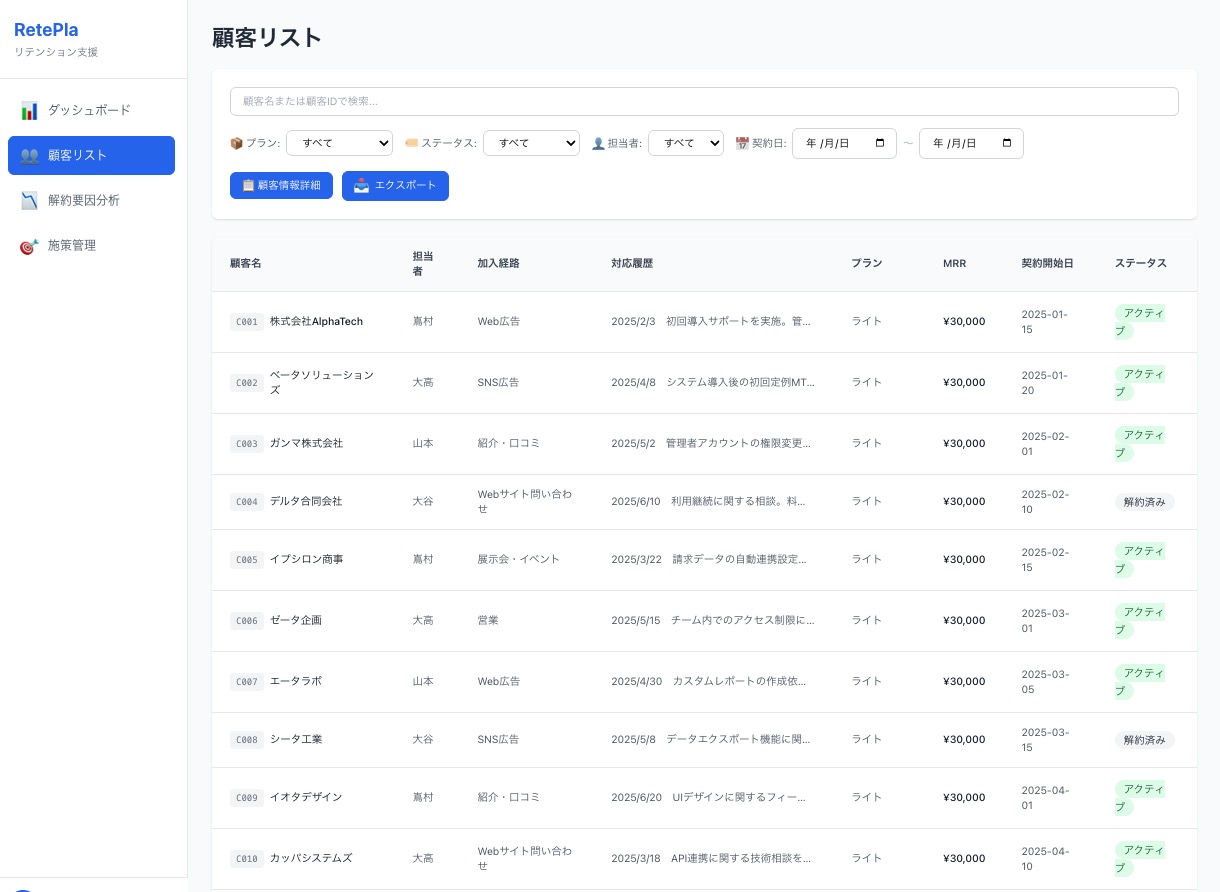This screenshot has height=892, width=1220.
Task: Click the 顧客情報詳細 button
Action: click(x=281, y=185)
